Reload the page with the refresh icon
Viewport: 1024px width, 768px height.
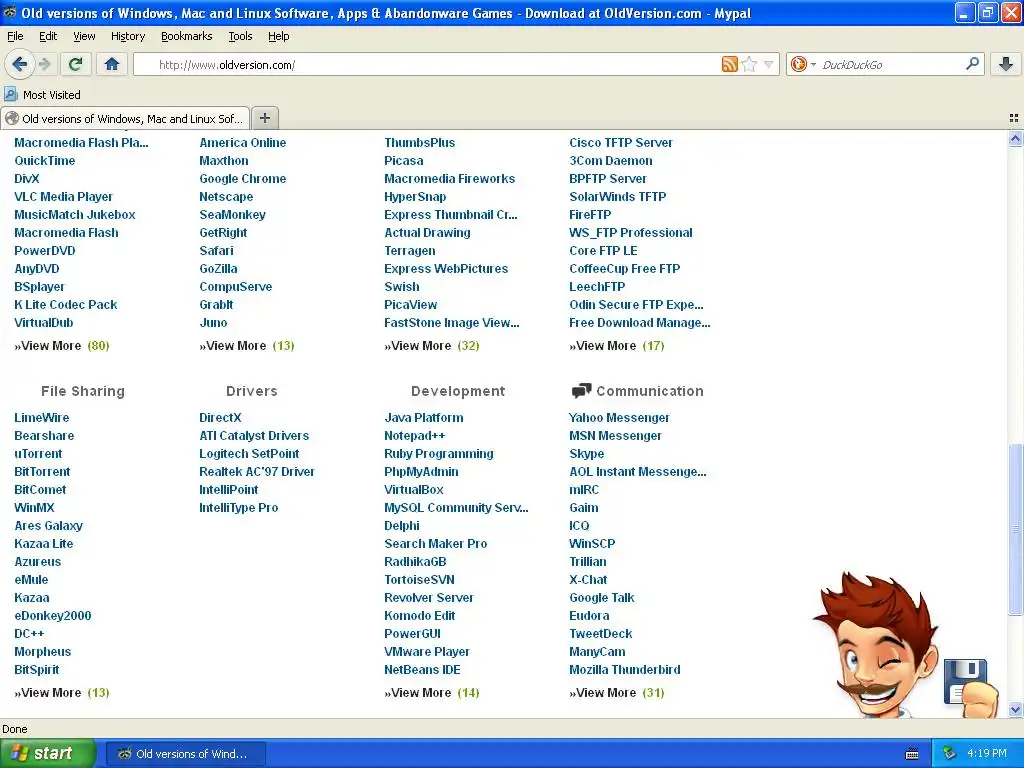point(75,64)
